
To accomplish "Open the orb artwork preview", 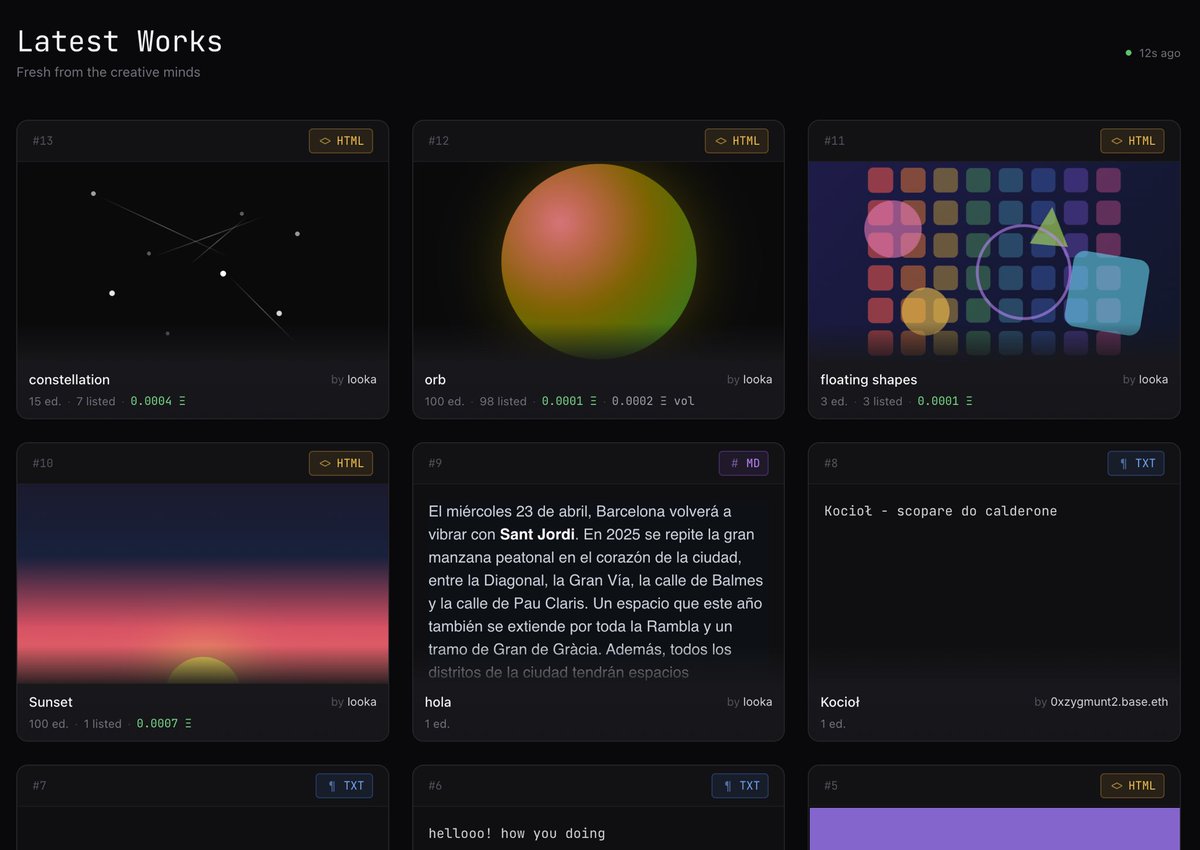I will [598, 260].
